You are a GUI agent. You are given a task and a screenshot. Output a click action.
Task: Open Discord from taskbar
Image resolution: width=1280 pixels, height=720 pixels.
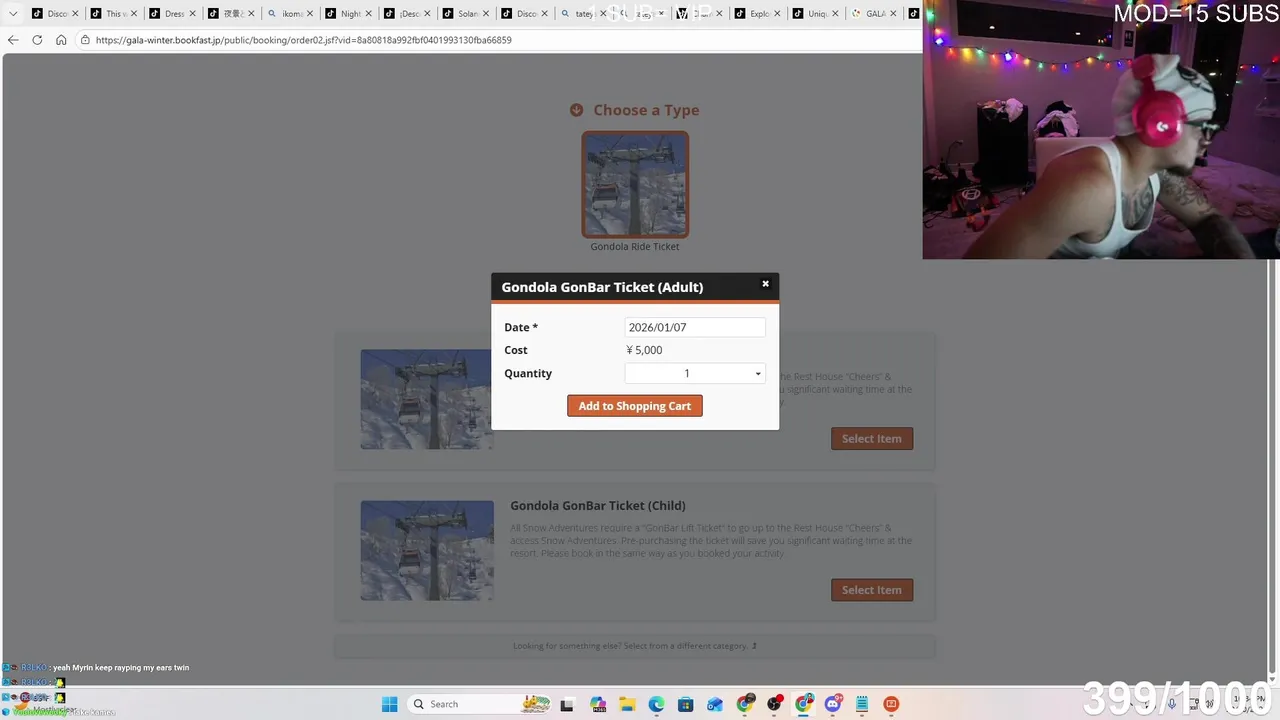click(833, 704)
